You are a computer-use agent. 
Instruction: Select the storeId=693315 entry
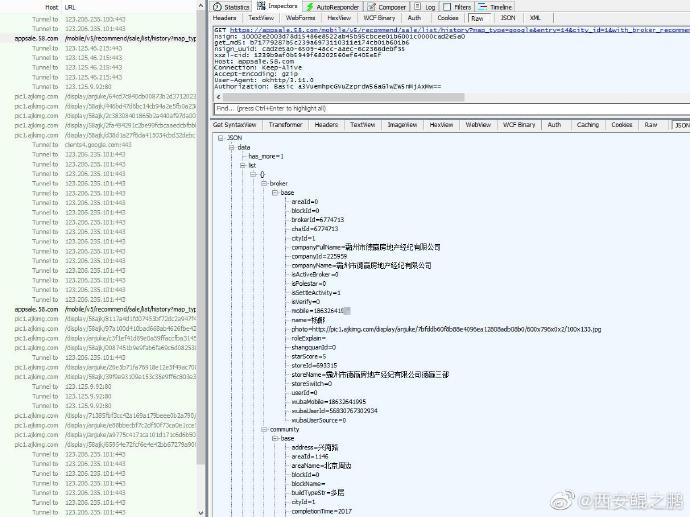(314, 366)
